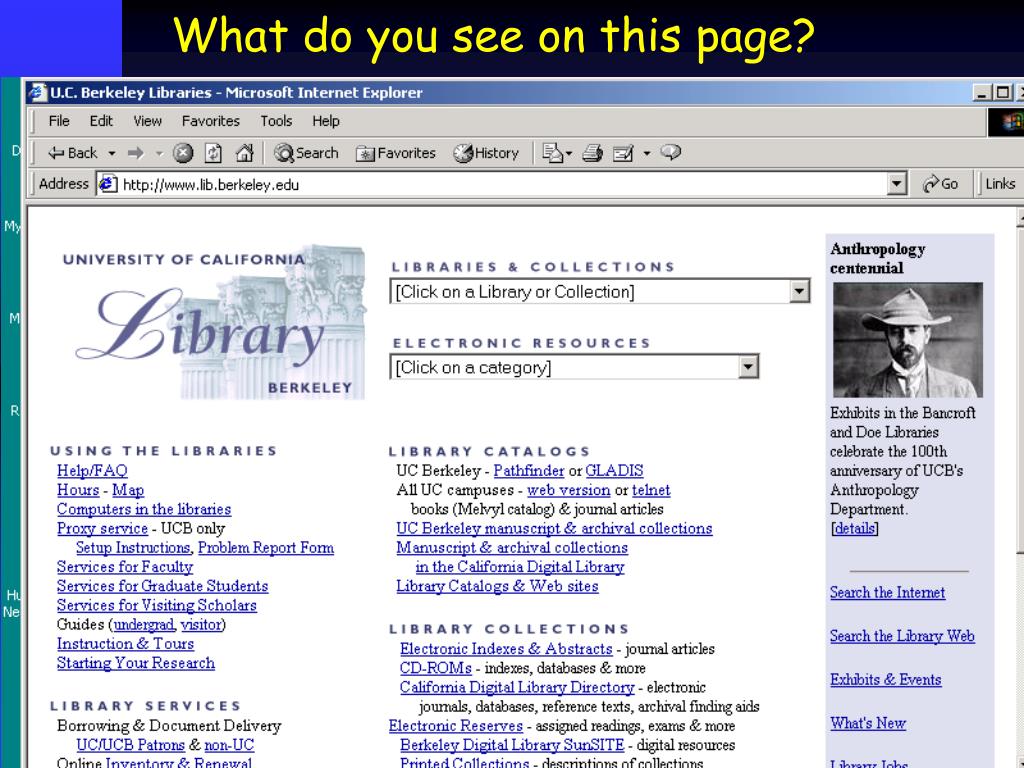Open the Map link
Viewport: 1024px width, 768px height.
pos(128,490)
